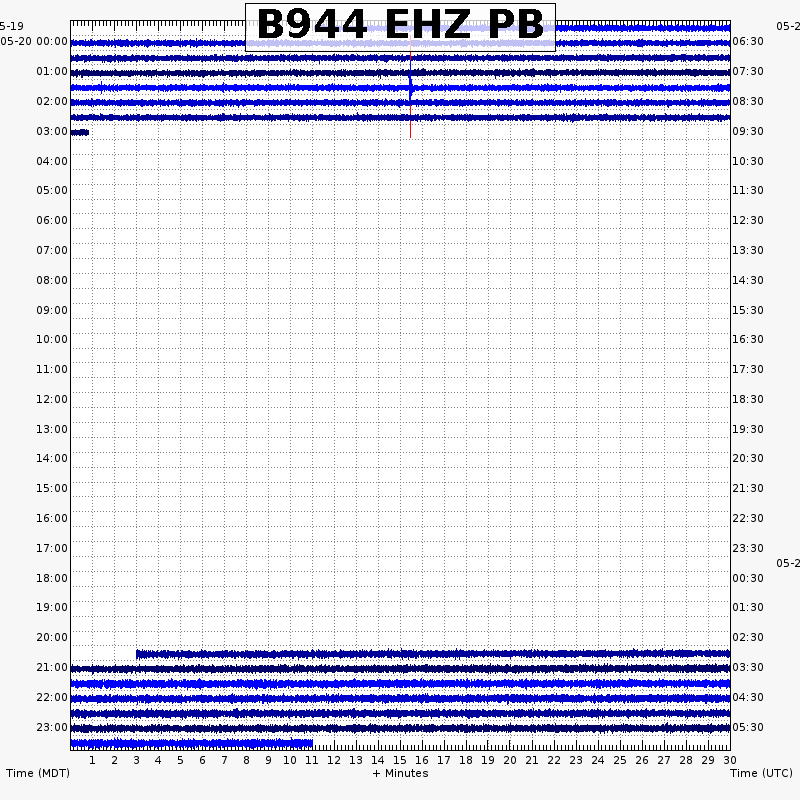The width and height of the screenshot is (800, 800).
Task: Select the 08:00 MDT row label
Action: tap(52, 280)
